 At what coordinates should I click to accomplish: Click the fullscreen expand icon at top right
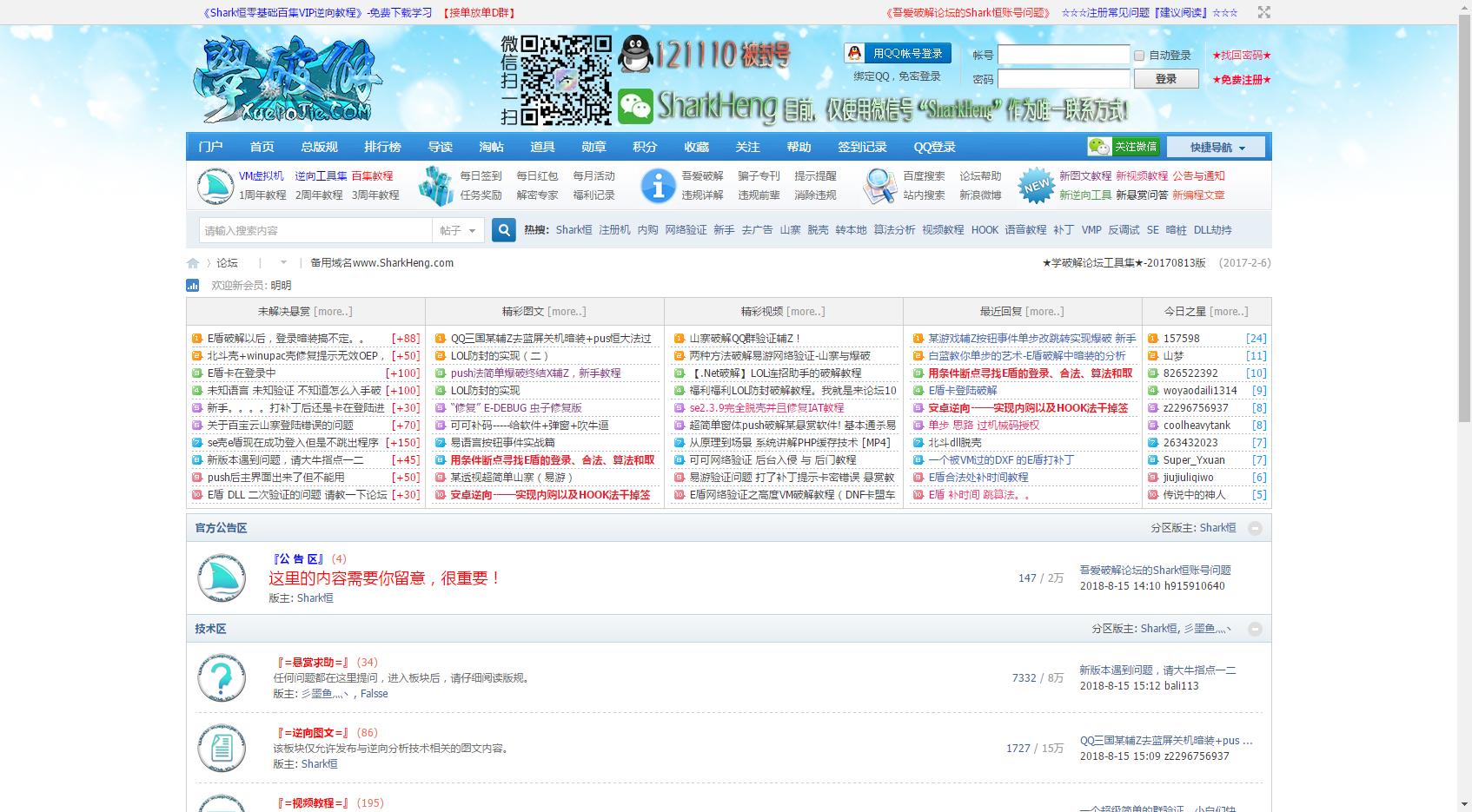tap(1263, 12)
